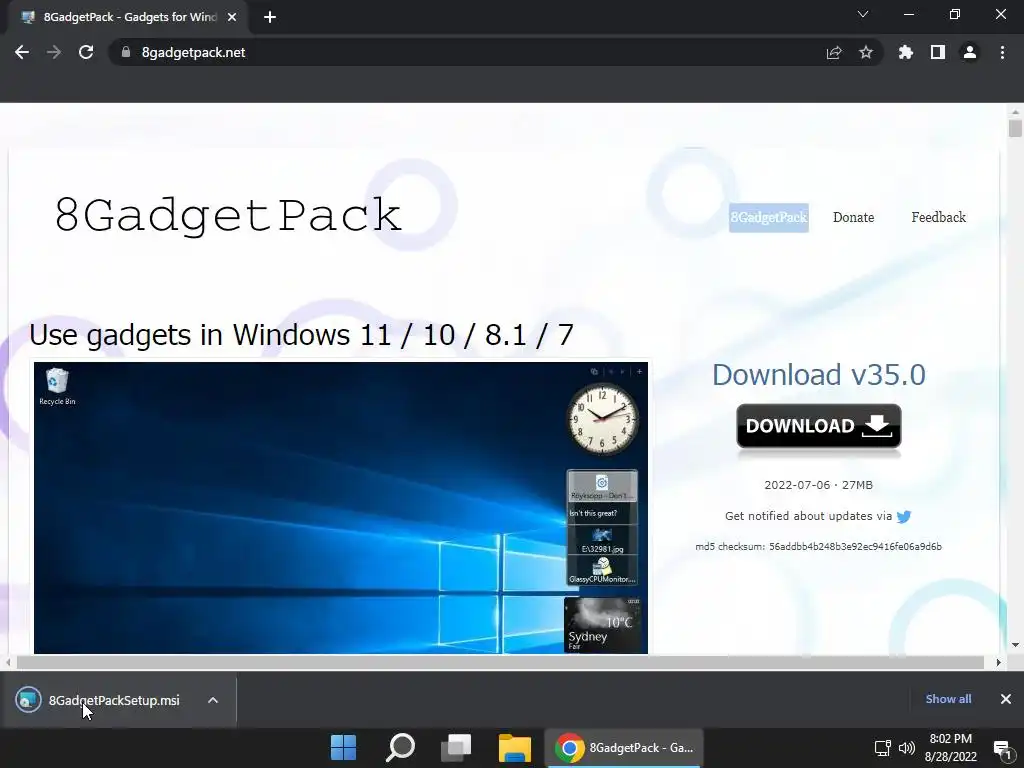
Task: Click the address bar URL
Action: (193, 52)
